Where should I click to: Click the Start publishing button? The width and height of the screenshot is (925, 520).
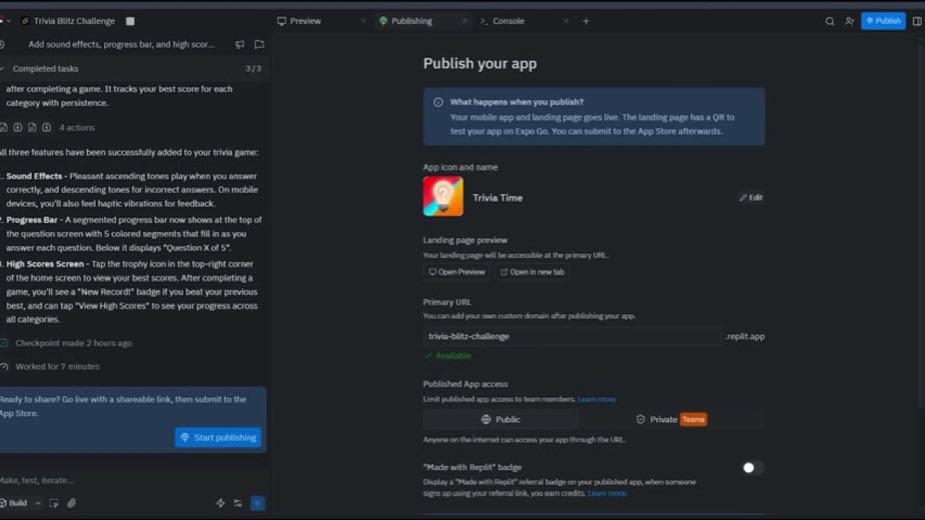(218, 437)
